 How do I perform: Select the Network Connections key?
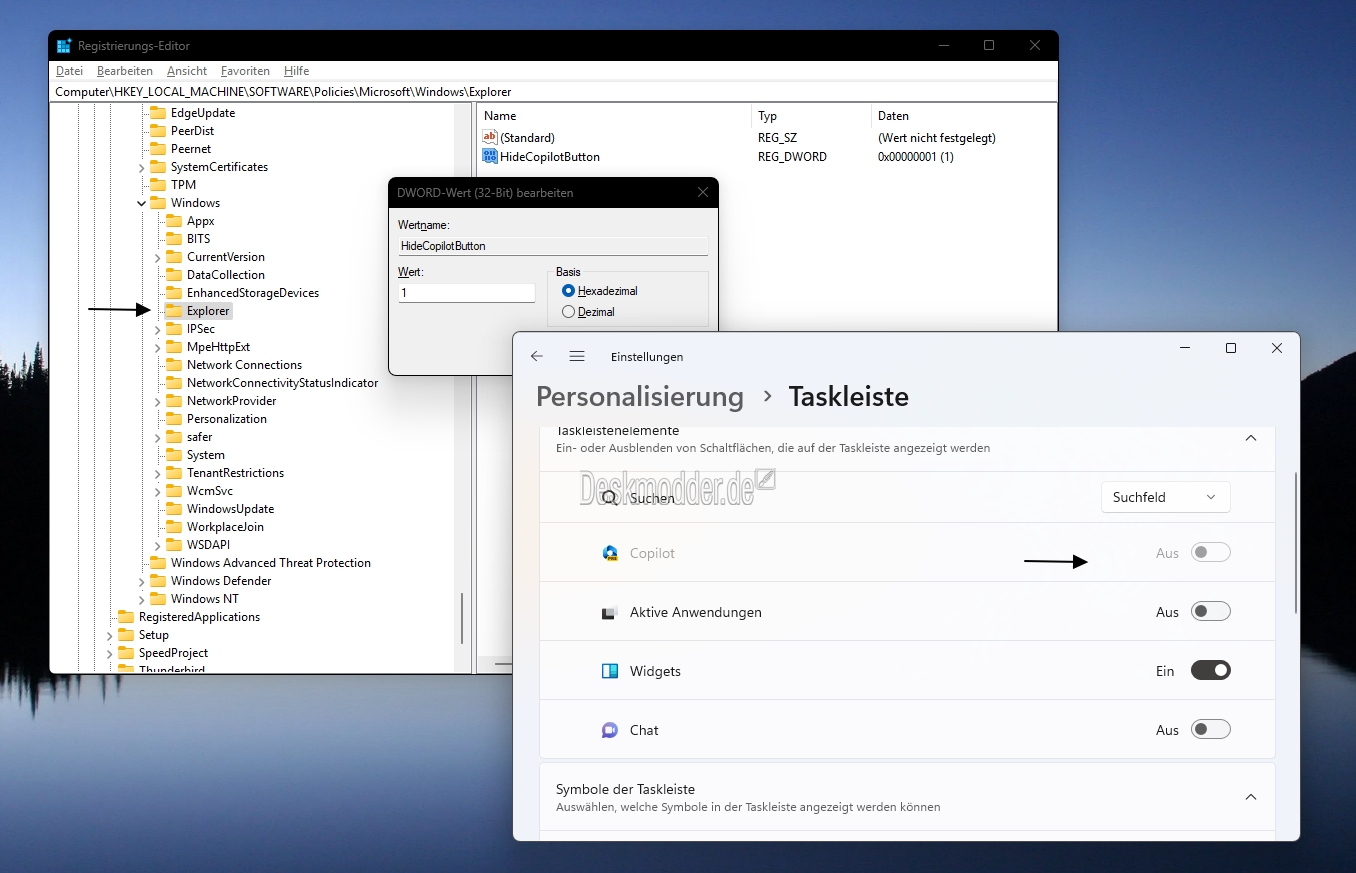click(x=244, y=365)
